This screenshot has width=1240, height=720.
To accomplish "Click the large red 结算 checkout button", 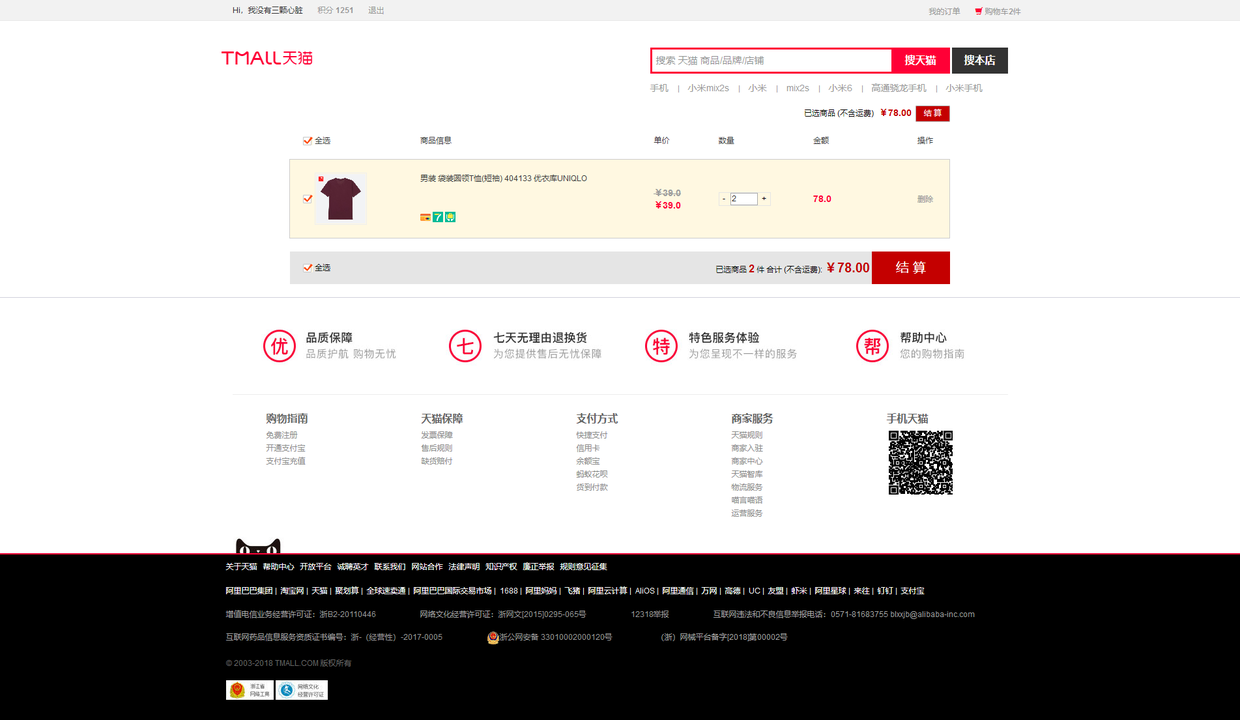I will click(911, 268).
